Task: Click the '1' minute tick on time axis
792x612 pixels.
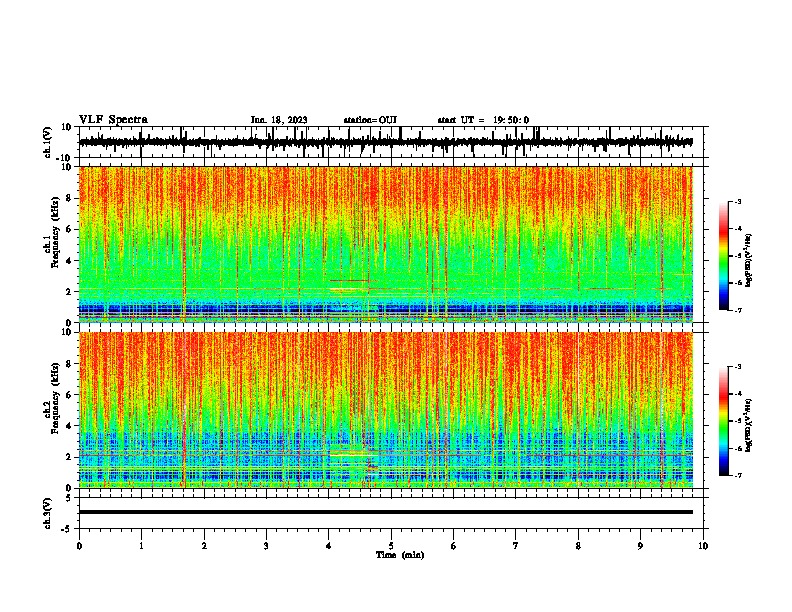Action: (141, 546)
